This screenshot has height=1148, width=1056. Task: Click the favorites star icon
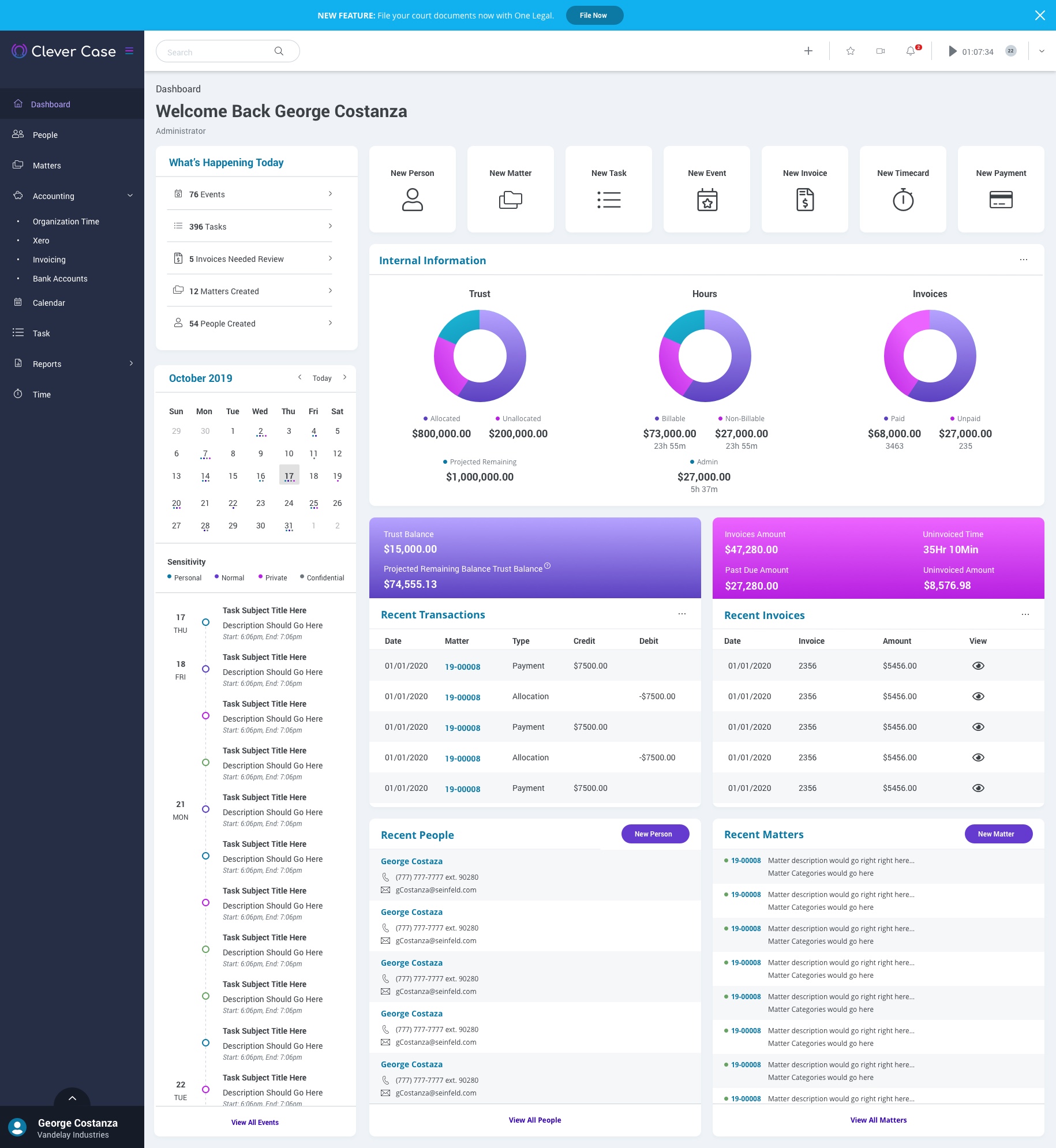coord(850,51)
